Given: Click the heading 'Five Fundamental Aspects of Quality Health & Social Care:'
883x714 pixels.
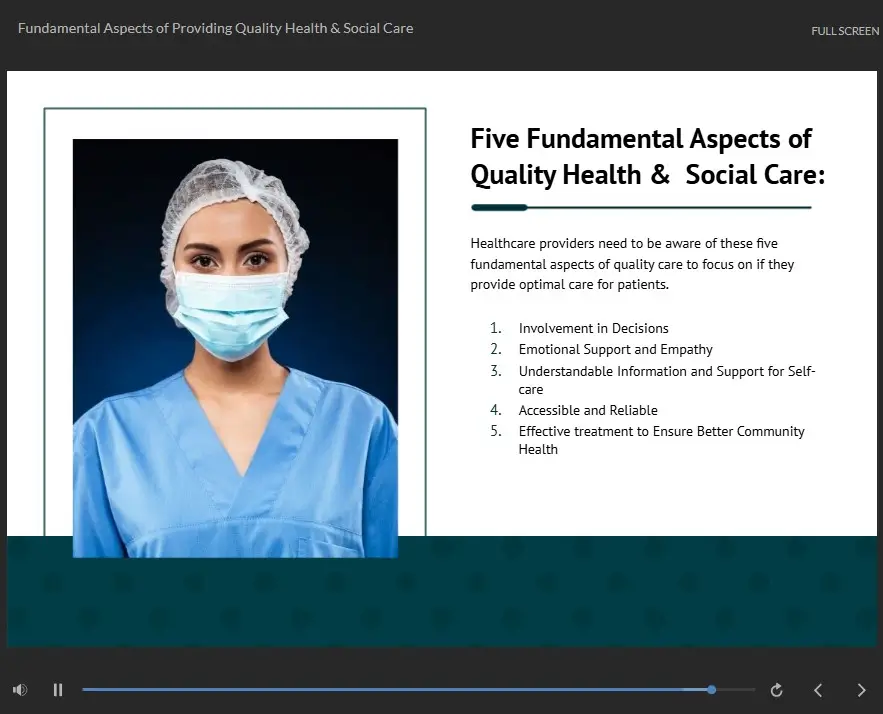Looking at the screenshot, I should tap(648, 157).
